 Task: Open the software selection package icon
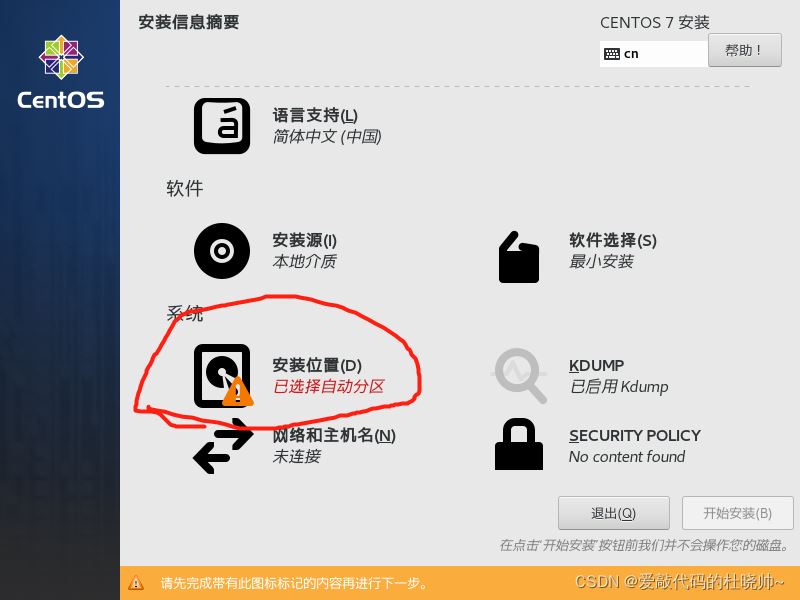click(x=519, y=257)
